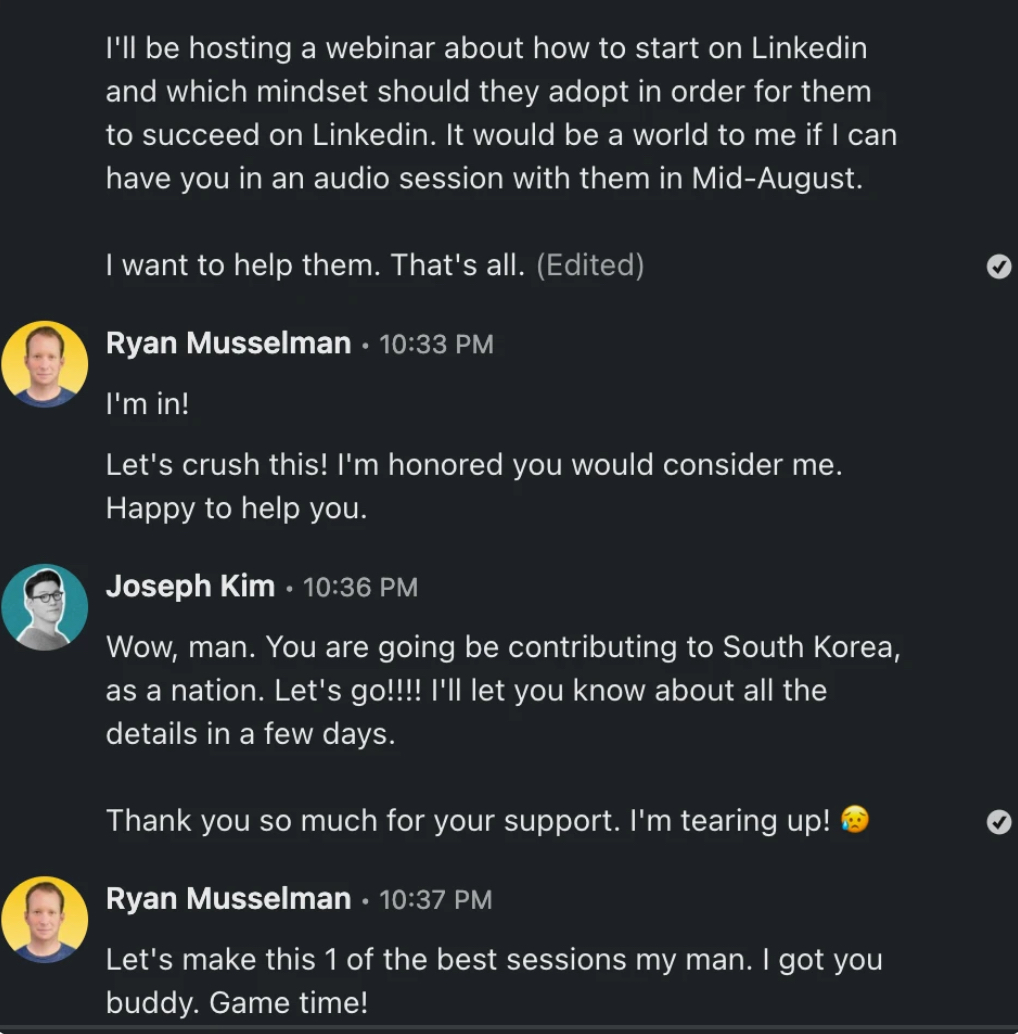
Task: Click the read receipt checkmark next to "(Edited)" message
Action: [x=998, y=266]
